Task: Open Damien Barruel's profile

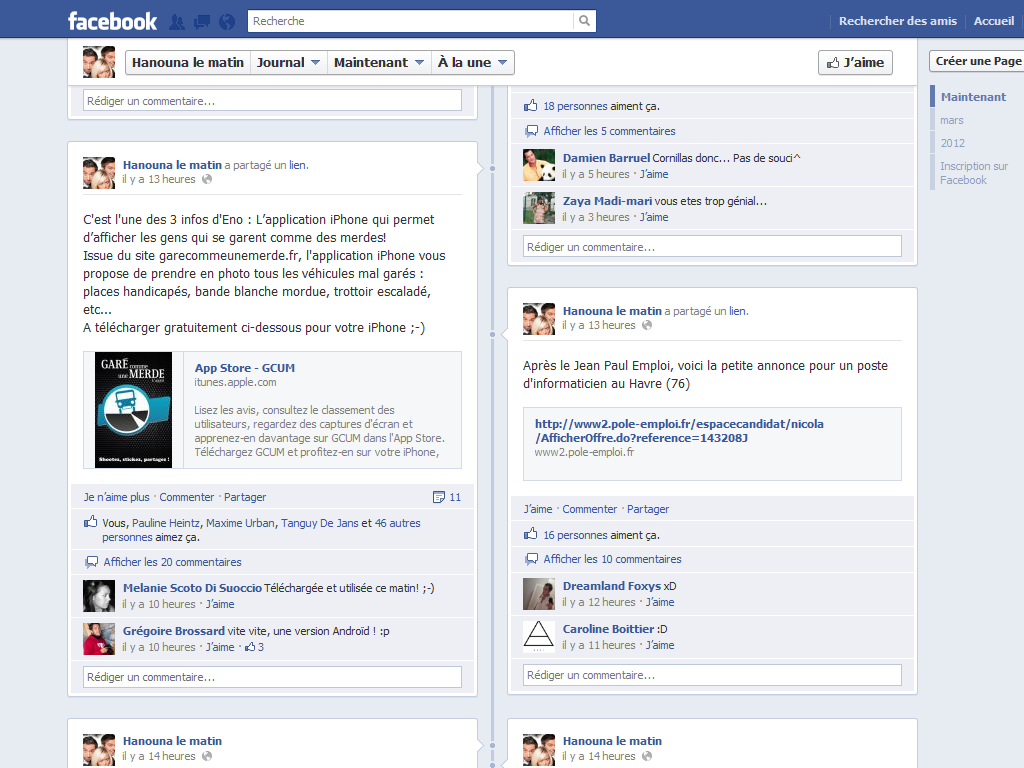Action: click(606, 157)
